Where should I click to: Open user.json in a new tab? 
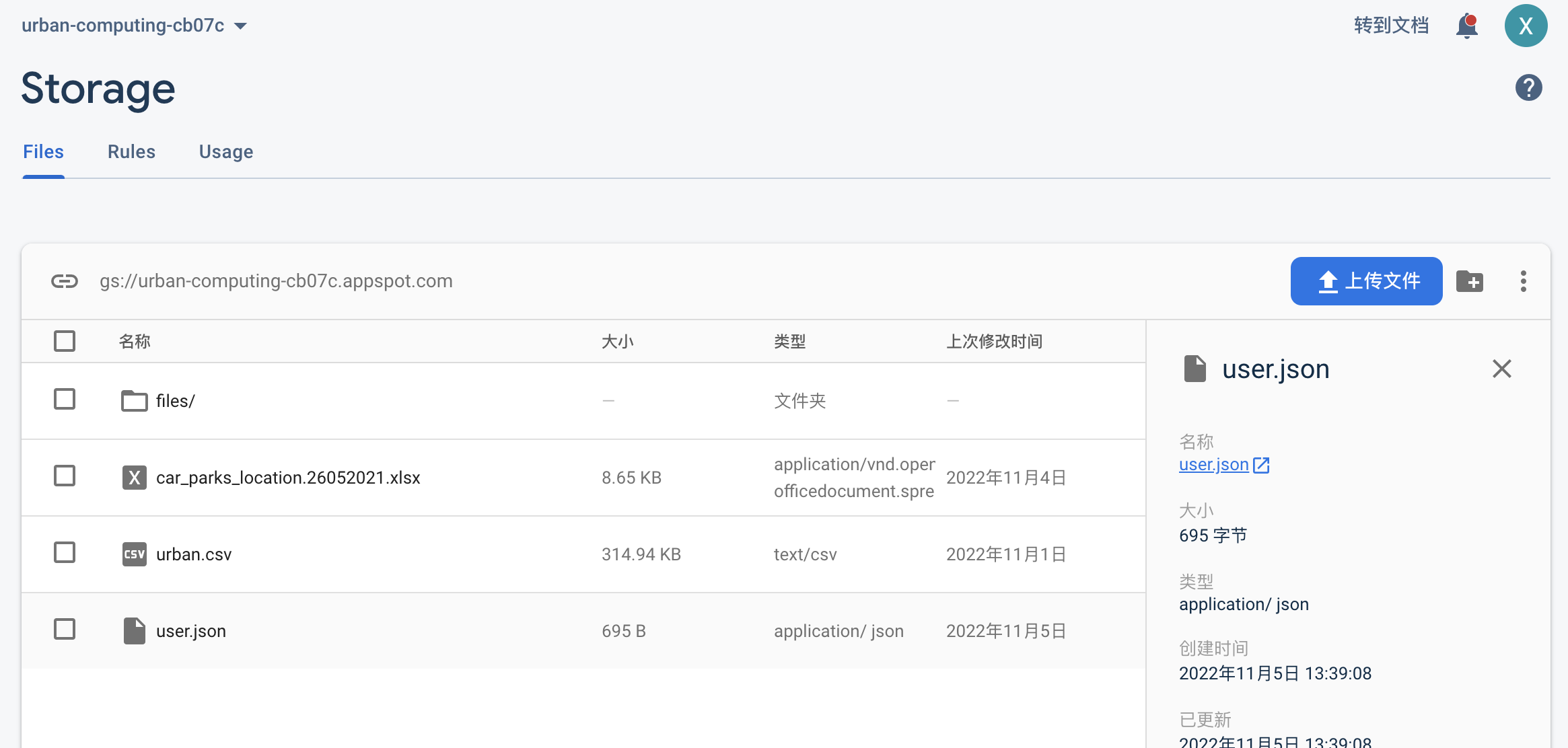pyautogui.click(x=1261, y=464)
